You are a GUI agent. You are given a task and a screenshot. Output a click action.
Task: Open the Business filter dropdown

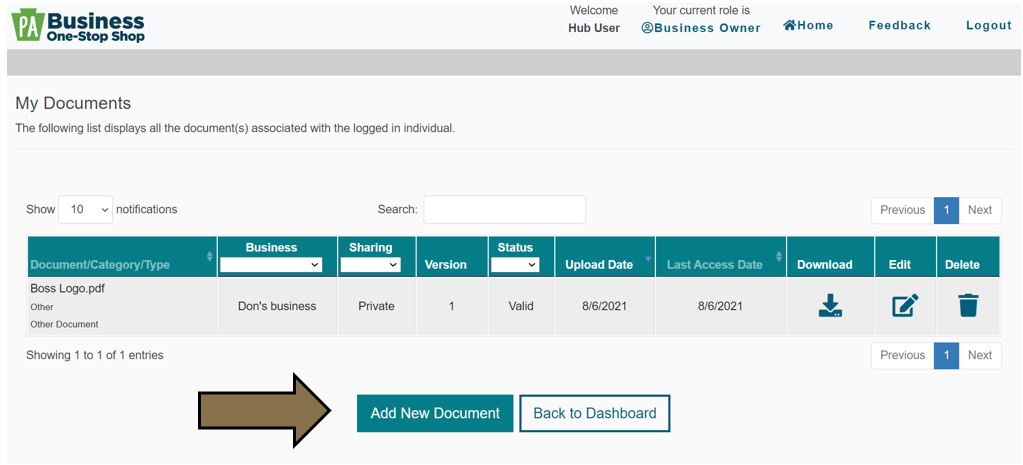pyautogui.click(x=271, y=265)
